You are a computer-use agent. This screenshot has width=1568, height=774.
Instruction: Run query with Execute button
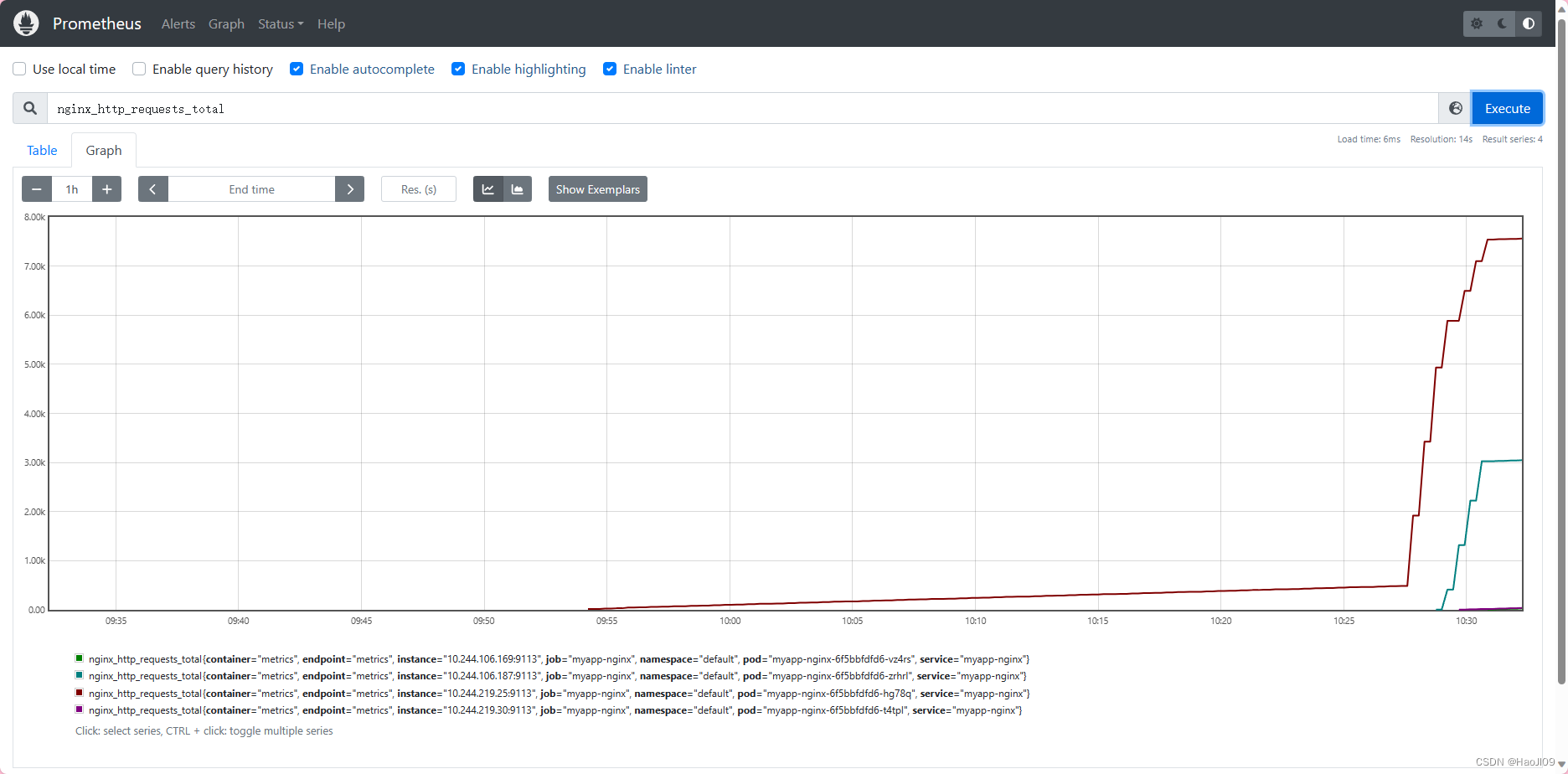tap(1508, 108)
